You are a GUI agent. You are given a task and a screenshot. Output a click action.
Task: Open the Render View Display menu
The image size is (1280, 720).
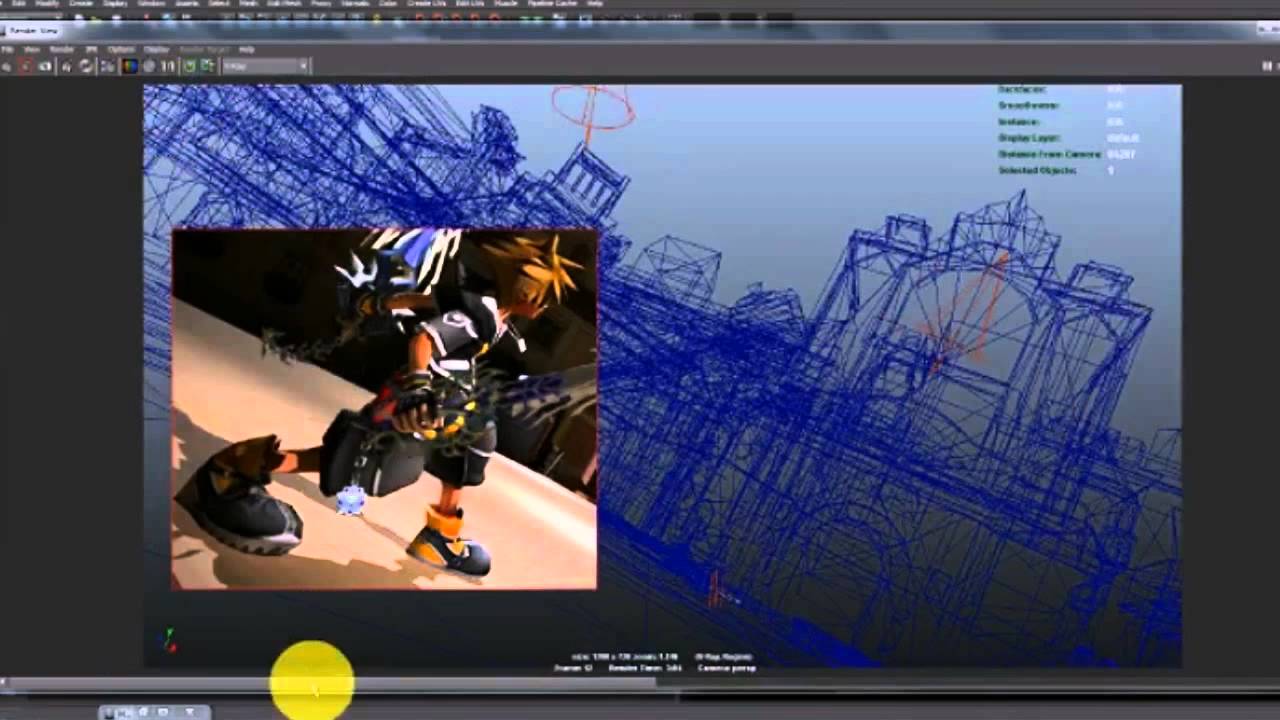tap(156, 49)
